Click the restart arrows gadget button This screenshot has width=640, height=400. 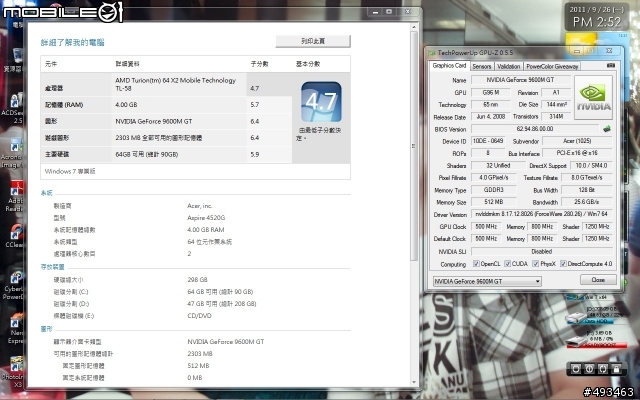[x=603, y=369]
